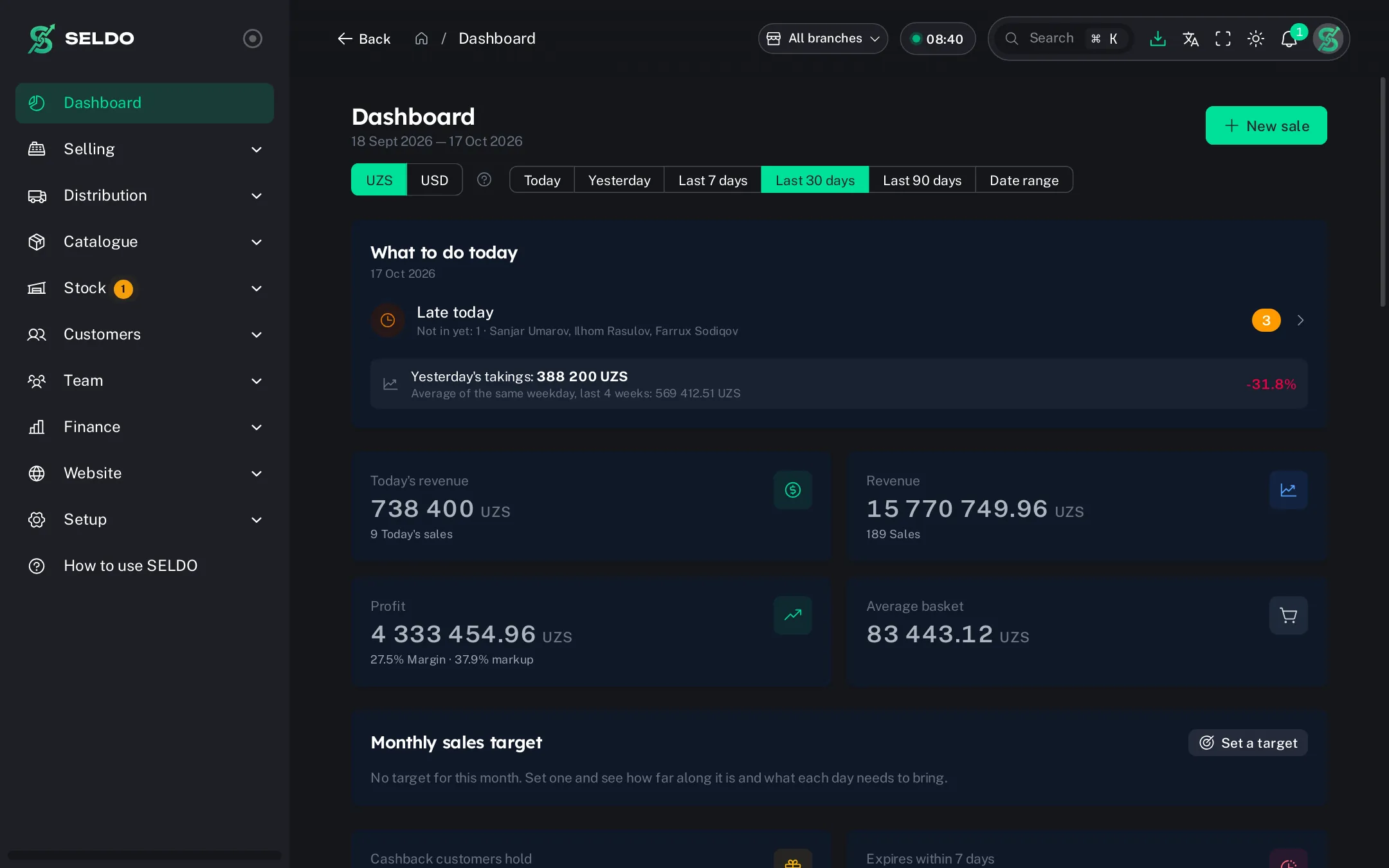Go Back using the back button
The width and height of the screenshot is (1389, 868).
pyautogui.click(x=364, y=39)
